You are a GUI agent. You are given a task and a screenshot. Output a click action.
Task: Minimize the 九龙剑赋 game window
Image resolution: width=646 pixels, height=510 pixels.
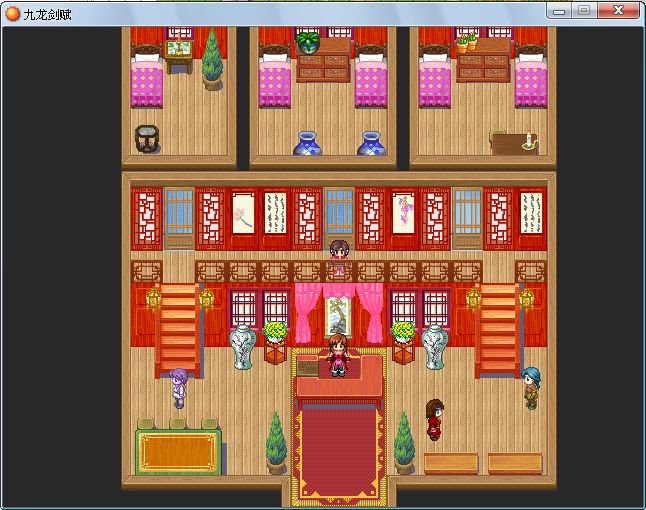click(x=559, y=11)
